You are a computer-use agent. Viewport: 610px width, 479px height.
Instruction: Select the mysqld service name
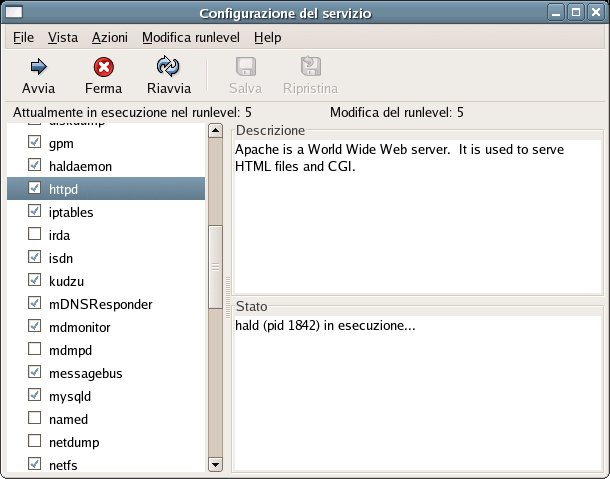point(70,397)
